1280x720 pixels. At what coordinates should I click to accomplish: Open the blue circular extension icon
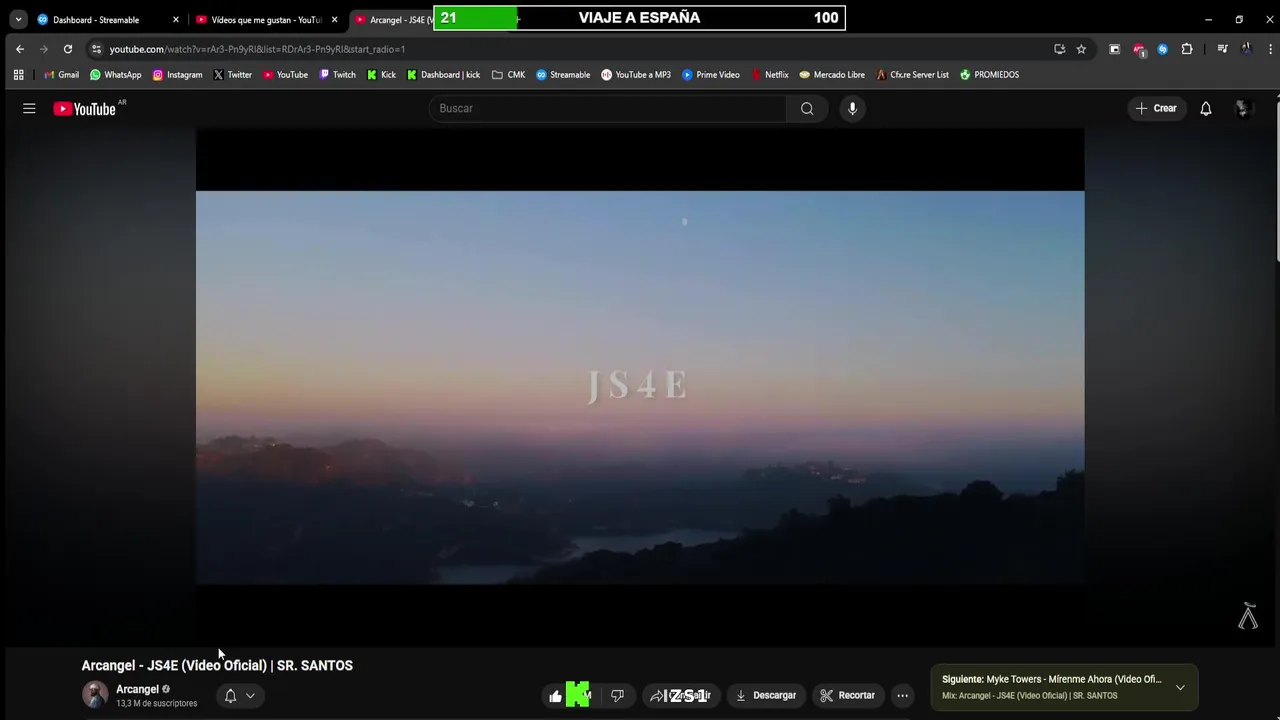coord(1162,49)
